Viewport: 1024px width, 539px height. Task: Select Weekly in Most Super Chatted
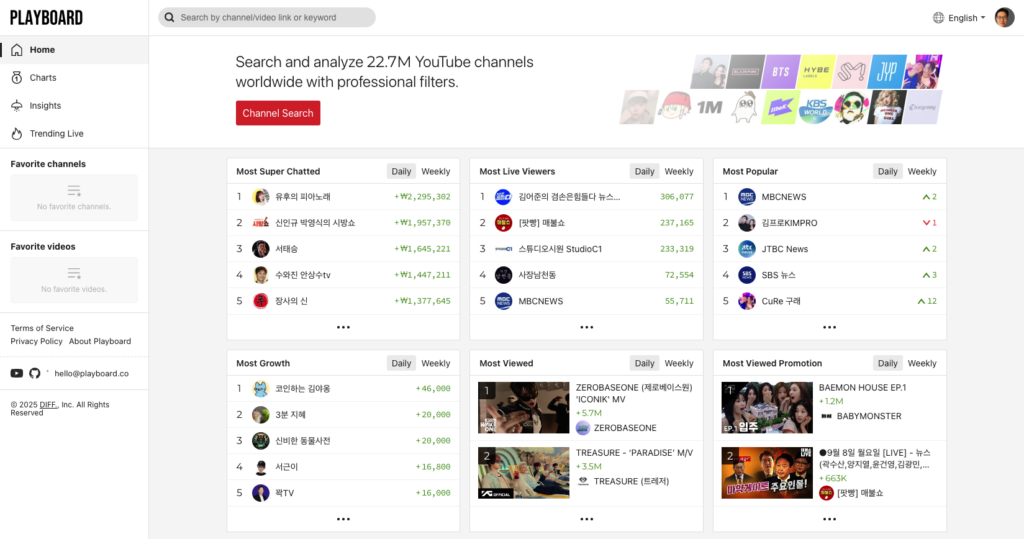[x=436, y=171]
